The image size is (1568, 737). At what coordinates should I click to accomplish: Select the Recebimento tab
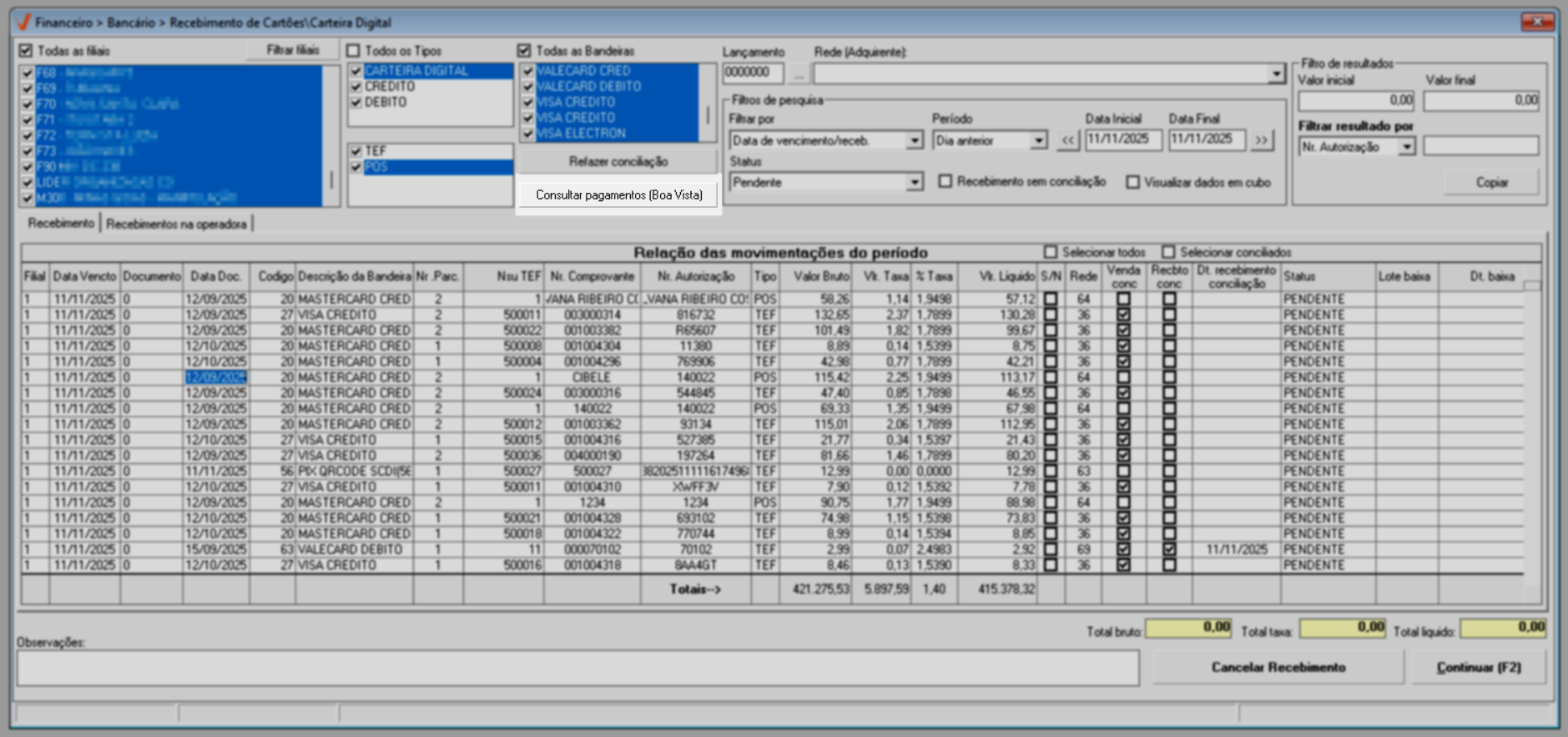[x=61, y=224]
